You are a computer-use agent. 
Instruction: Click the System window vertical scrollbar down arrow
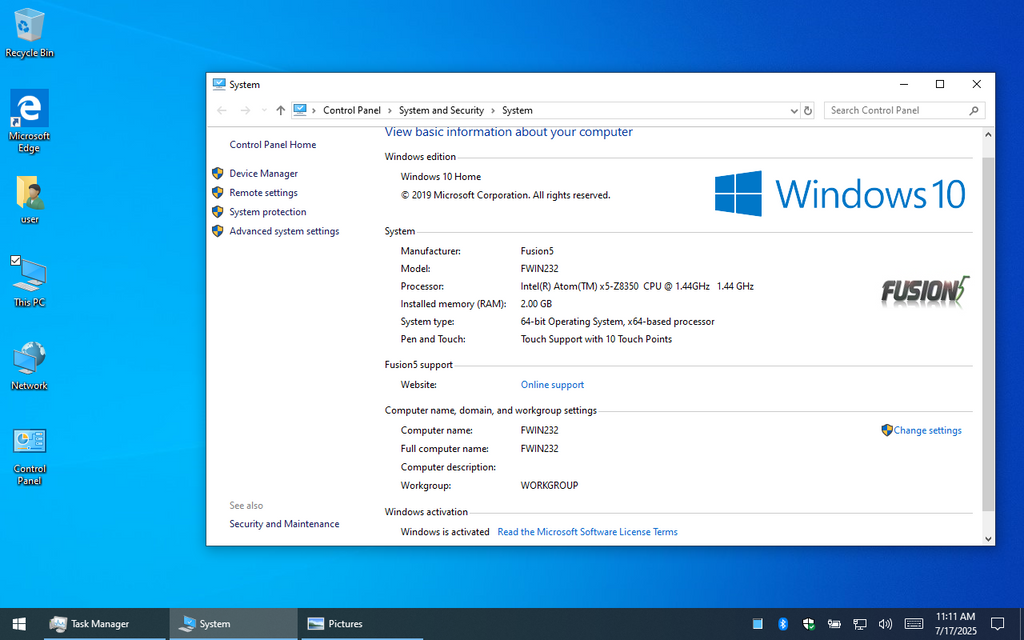988,538
